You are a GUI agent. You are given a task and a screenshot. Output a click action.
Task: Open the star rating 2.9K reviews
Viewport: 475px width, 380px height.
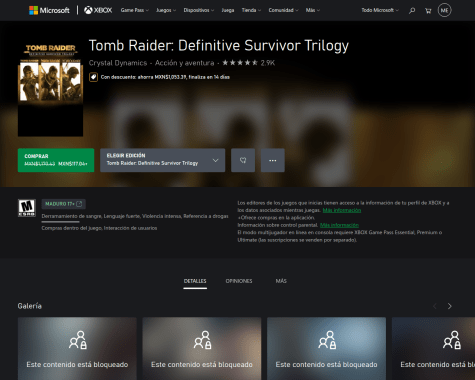pos(248,63)
